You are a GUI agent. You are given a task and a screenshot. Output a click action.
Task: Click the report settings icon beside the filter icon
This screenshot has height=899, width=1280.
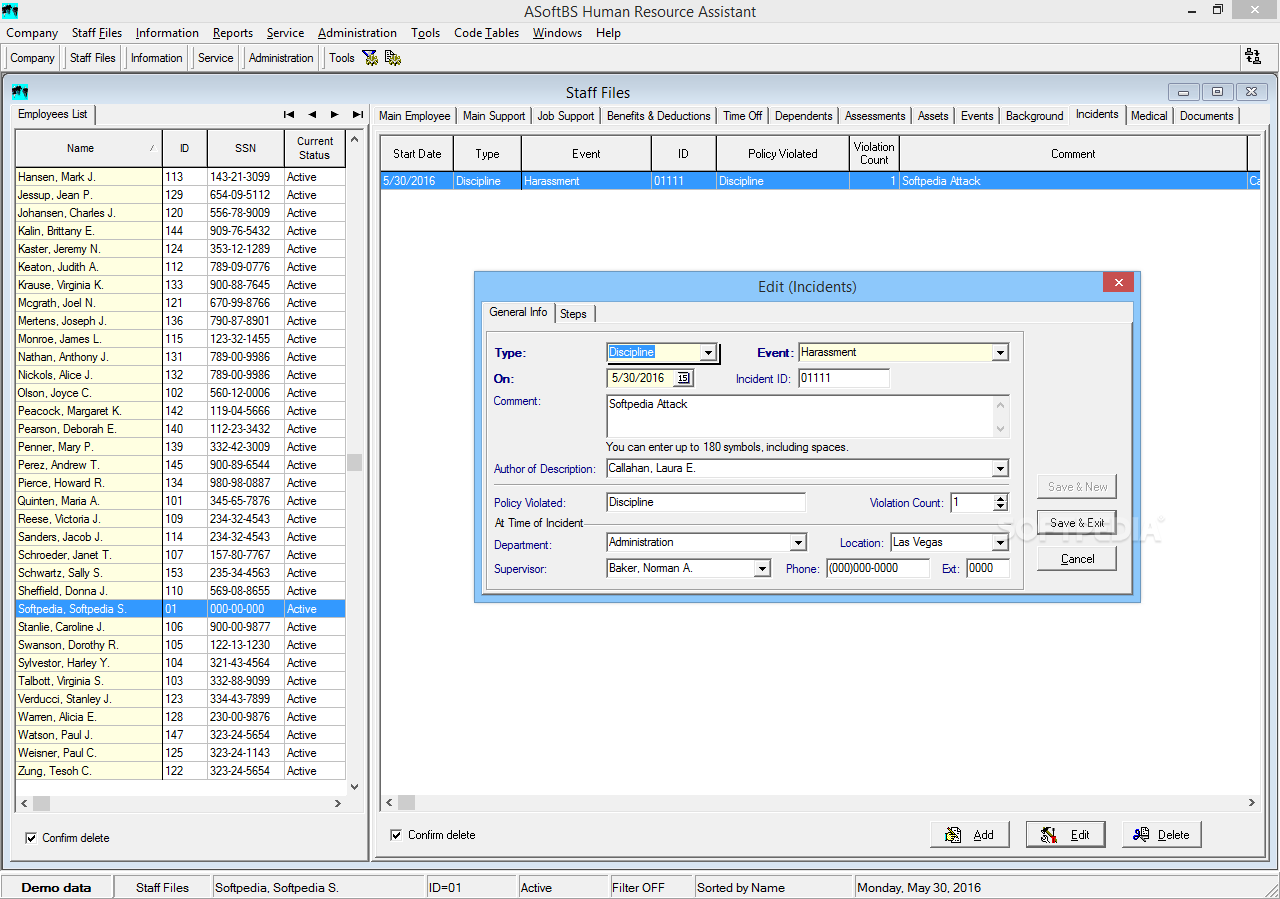click(x=393, y=58)
